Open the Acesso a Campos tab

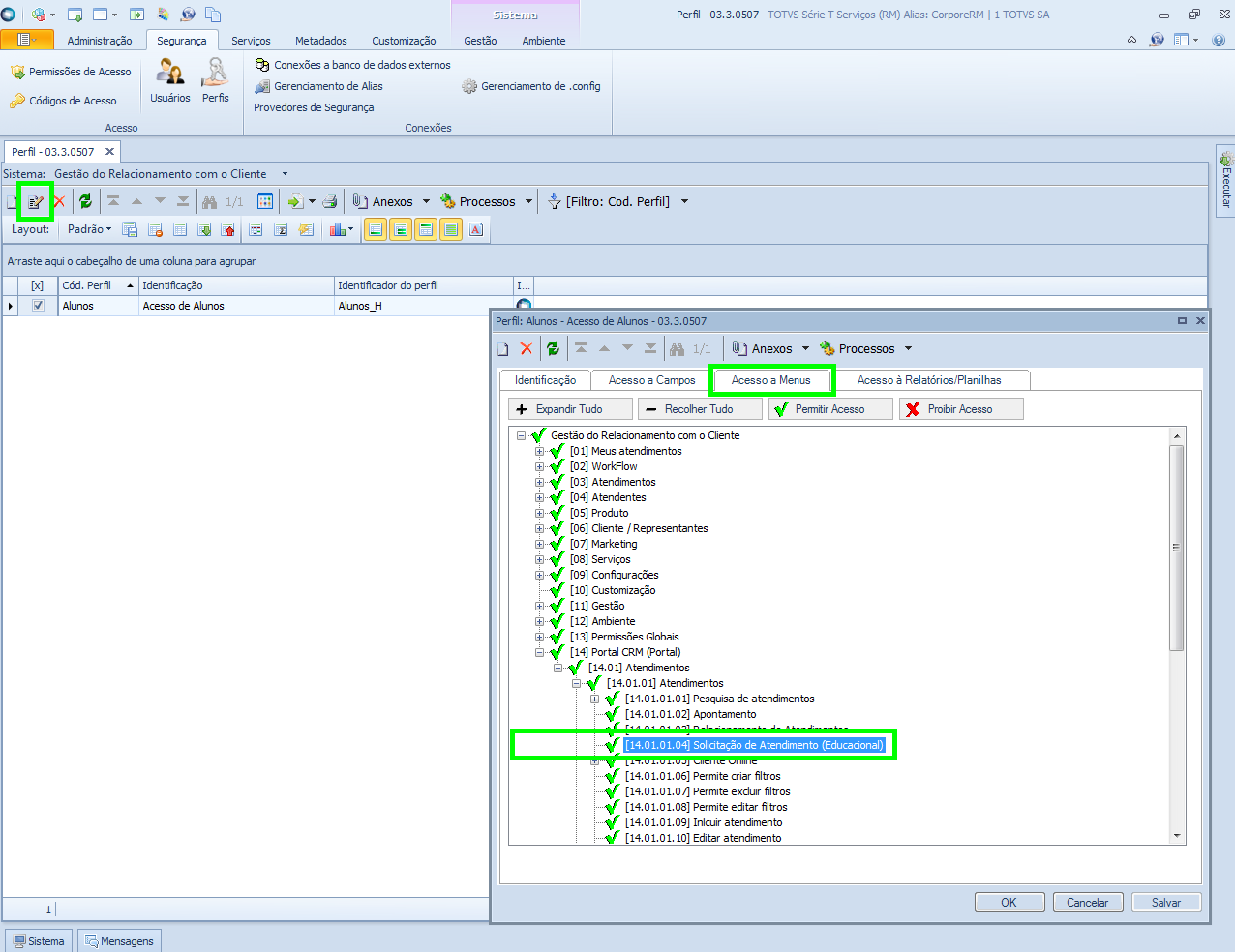pyautogui.click(x=651, y=380)
